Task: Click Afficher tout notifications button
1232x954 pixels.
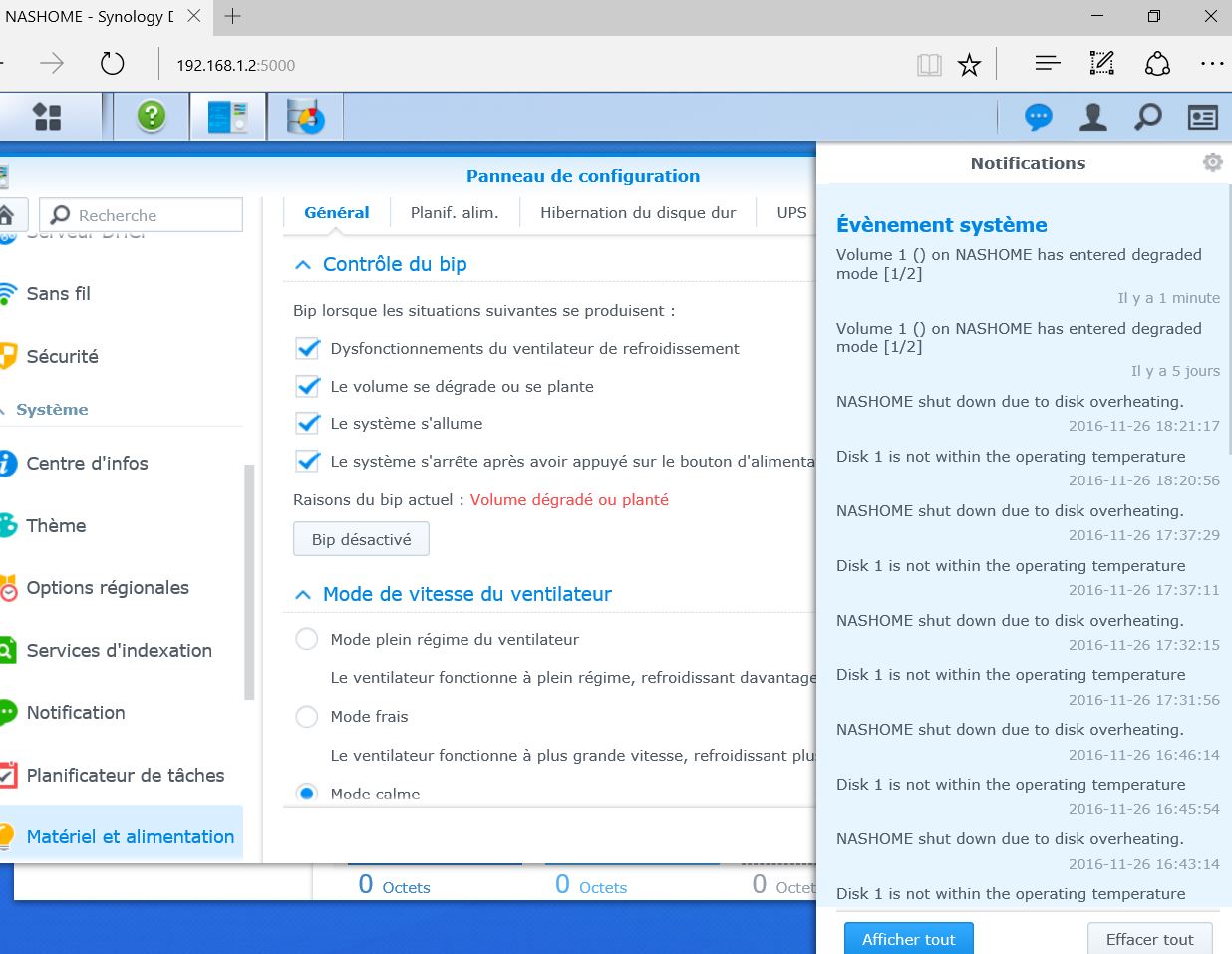Action: tap(909, 939)
